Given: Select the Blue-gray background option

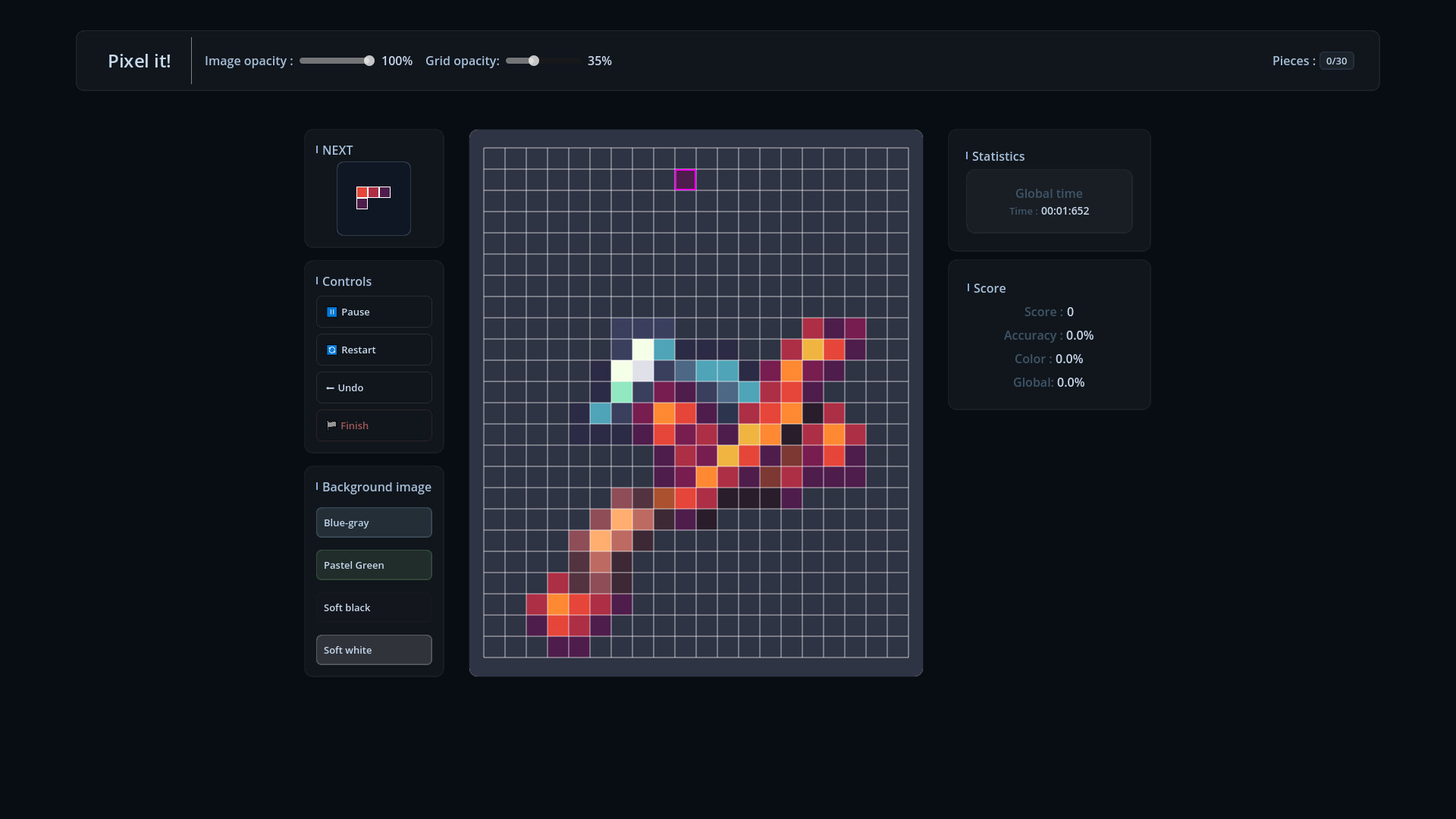Looking at the screenshot, I should (373, 522).
